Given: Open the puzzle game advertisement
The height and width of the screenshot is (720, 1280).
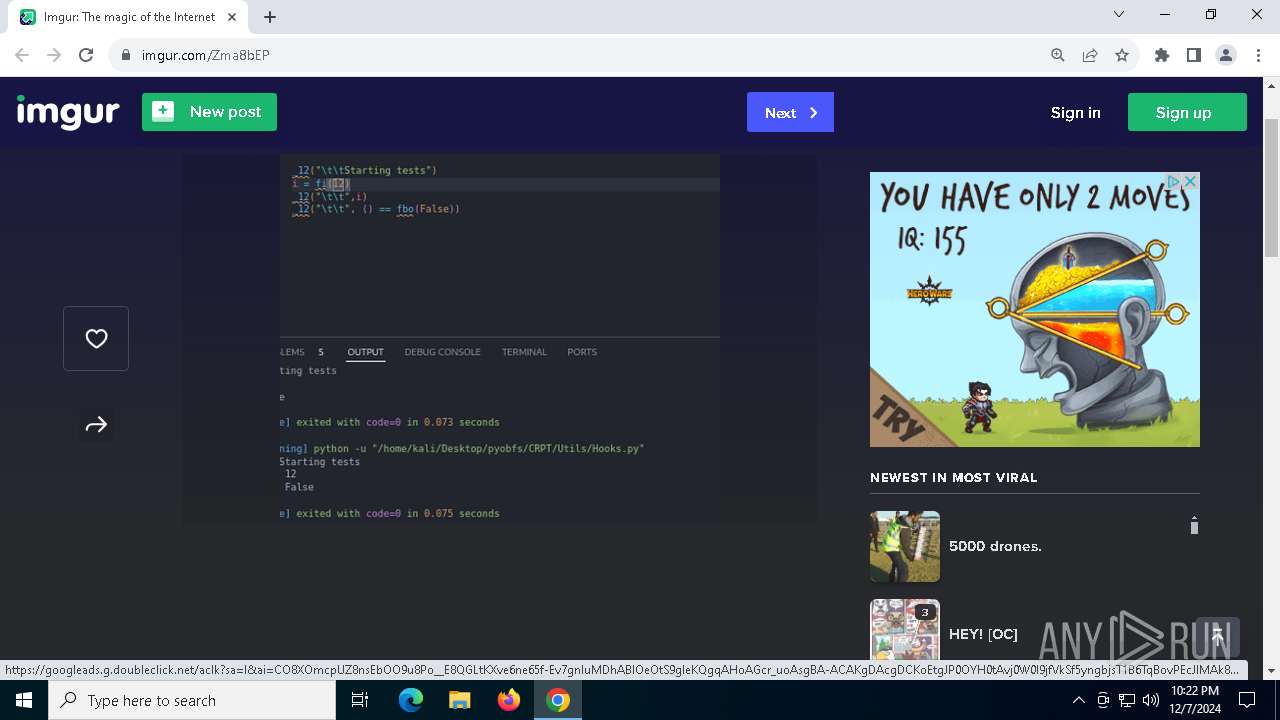Looking at the screenshot, I should tap(1034, 310).
